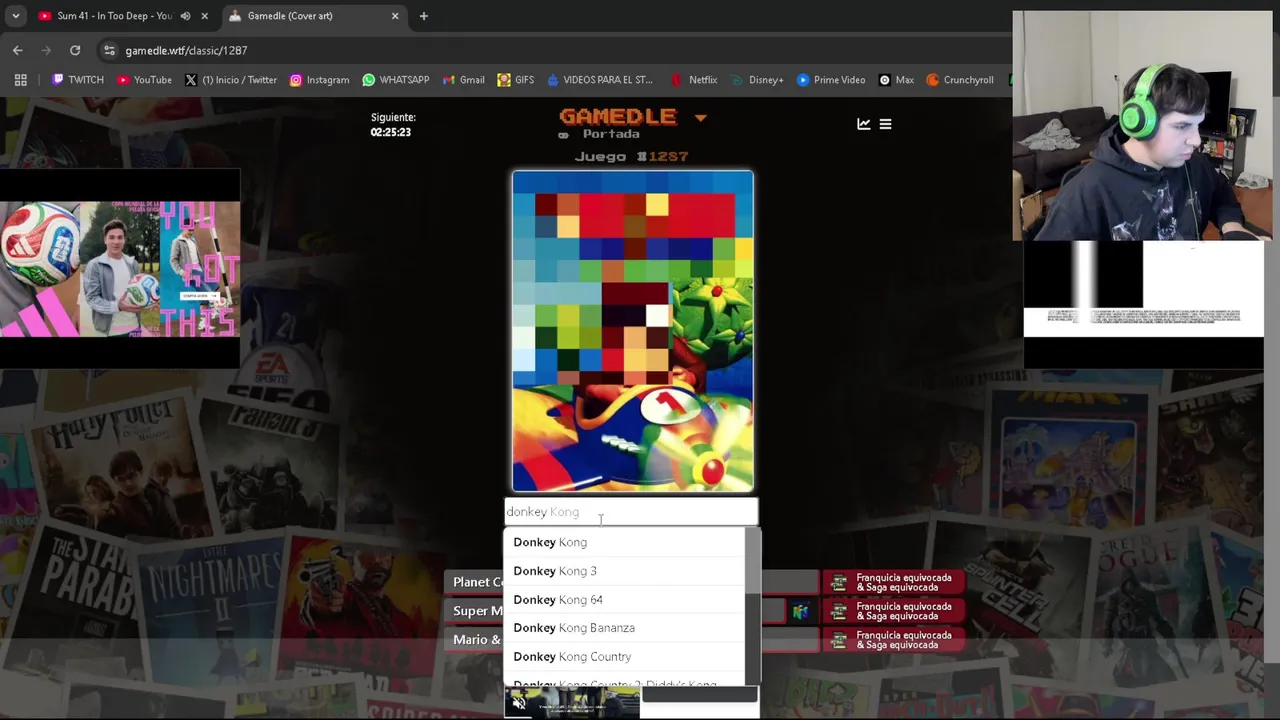Image resolution: width=1280 pixels, height=720 pixels.
Task: Click the pixelated cover art image
Action: tap(633, 331)
